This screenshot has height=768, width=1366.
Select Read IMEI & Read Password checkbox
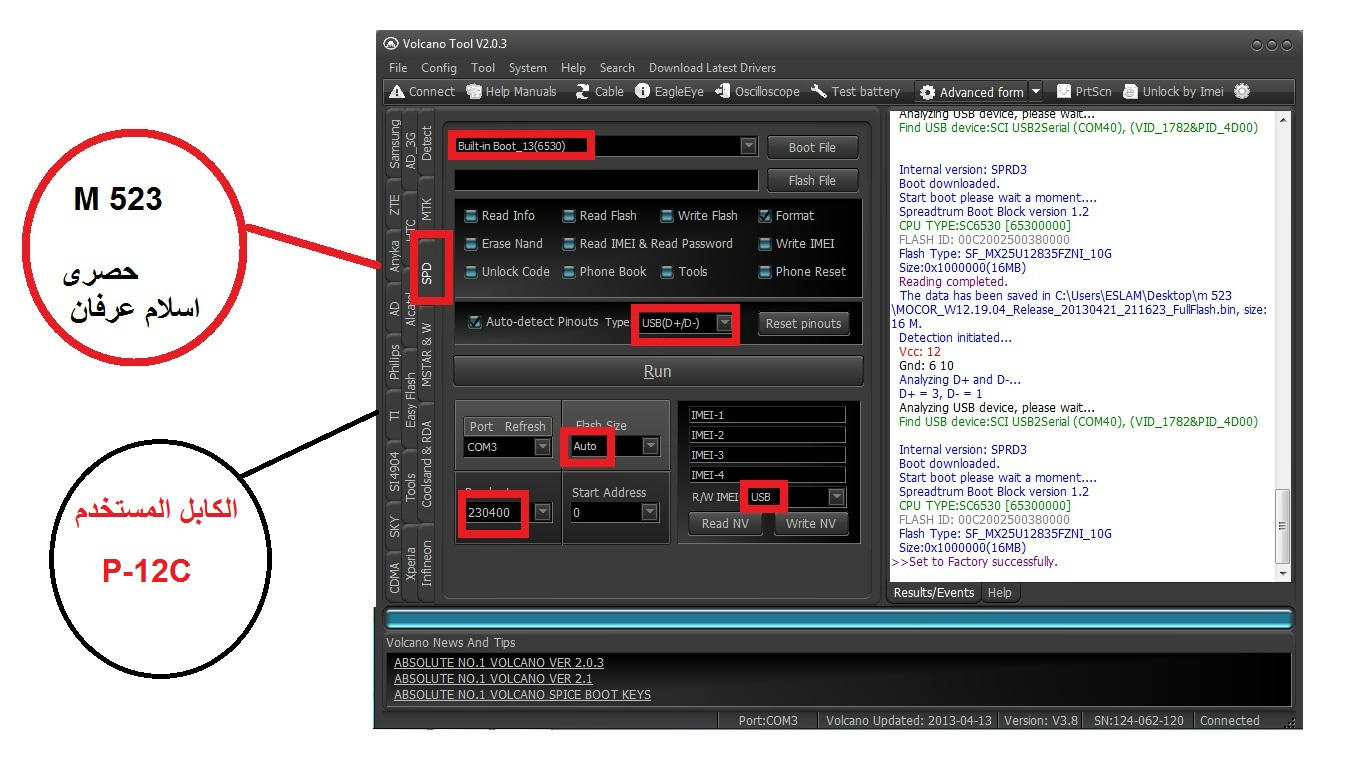(x=569, y=244)
